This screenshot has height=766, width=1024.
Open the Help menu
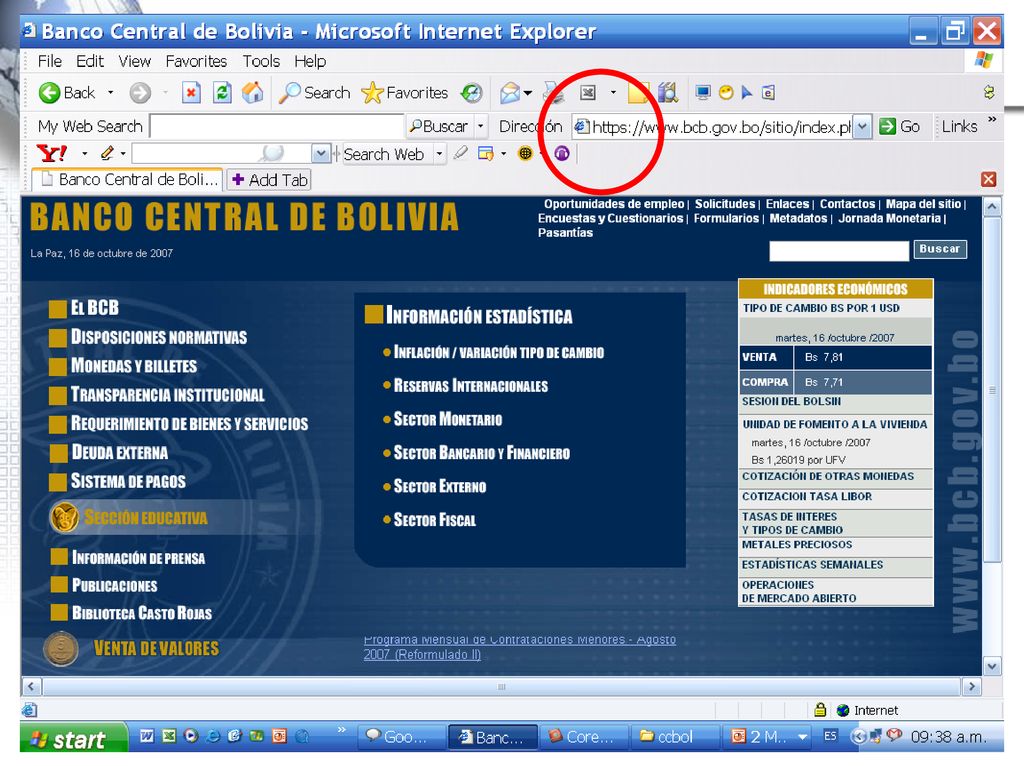click(x=310, y=61)
